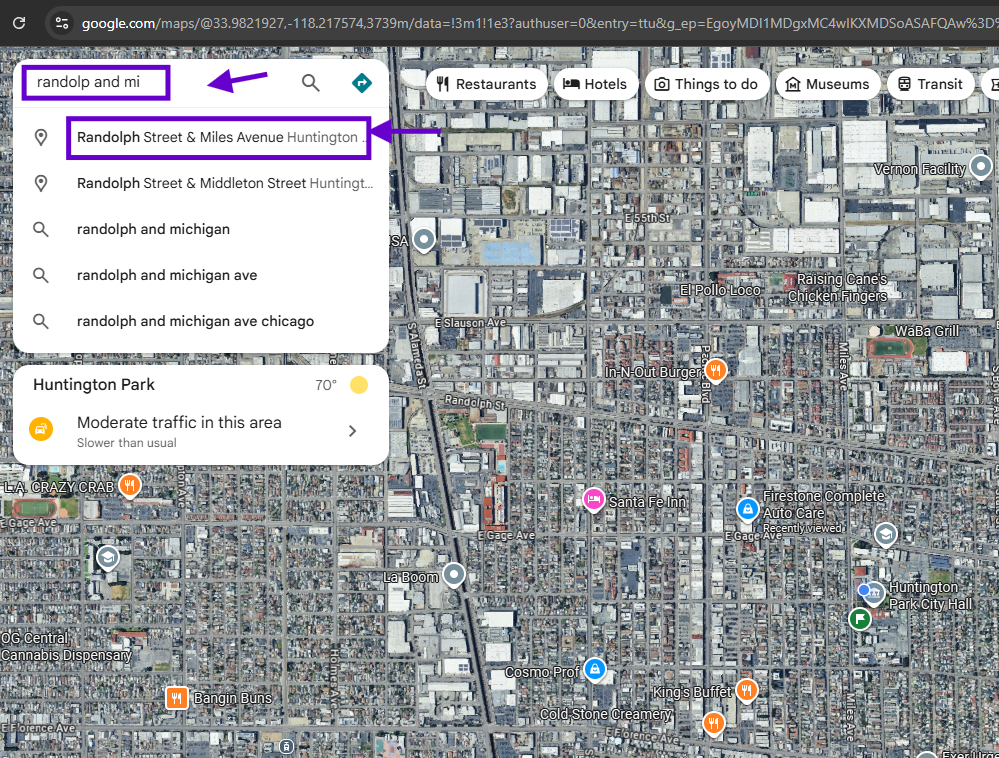The width and height of the screenshot is (999, 758).
Task: Click the El Pollo Loco map label
Action: (720, 290)
